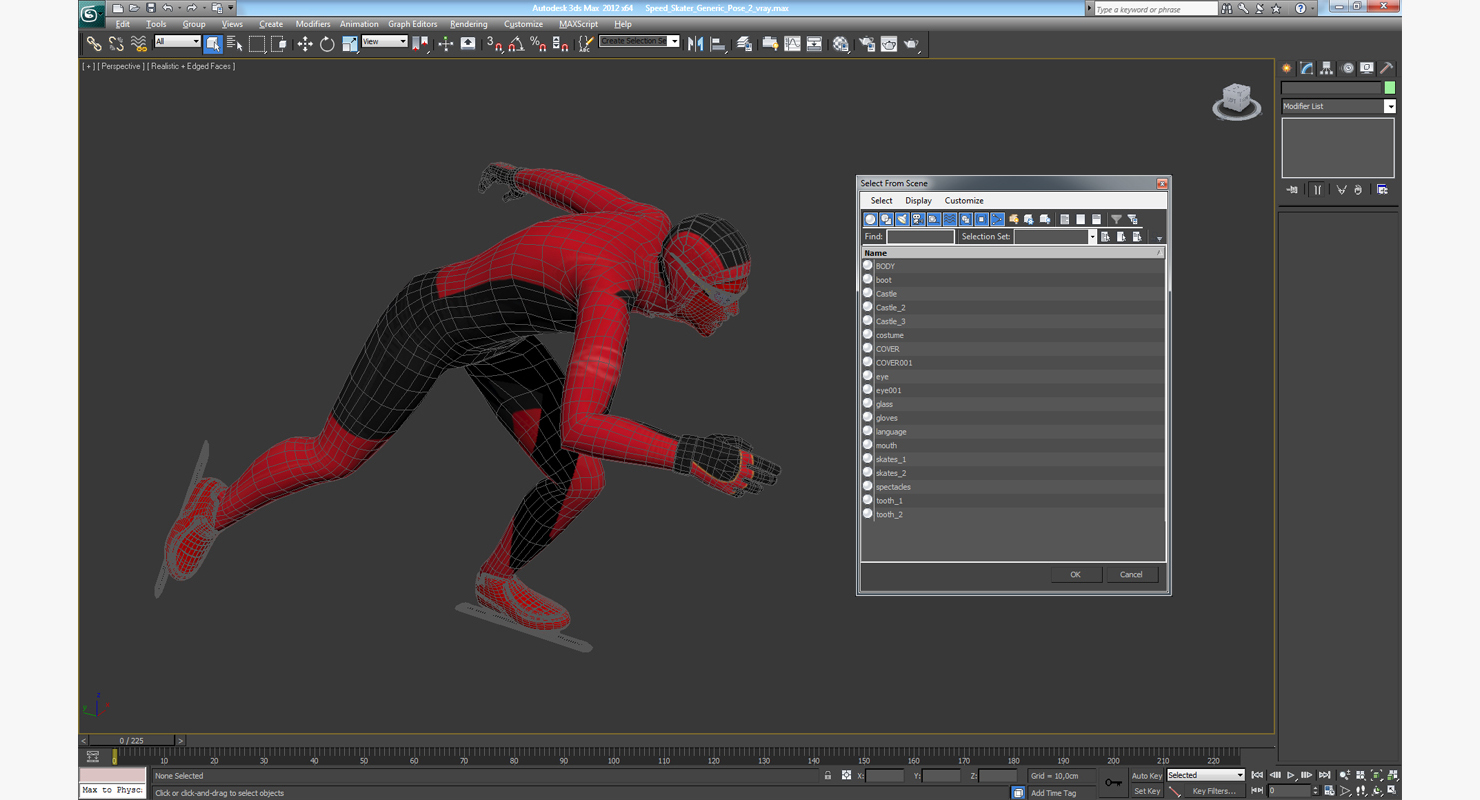The height and width of the screenshot is (800, 1480).
Task: Select the Link tool in main toolbar
Action: pyautogui.click(x=93, y=43)
